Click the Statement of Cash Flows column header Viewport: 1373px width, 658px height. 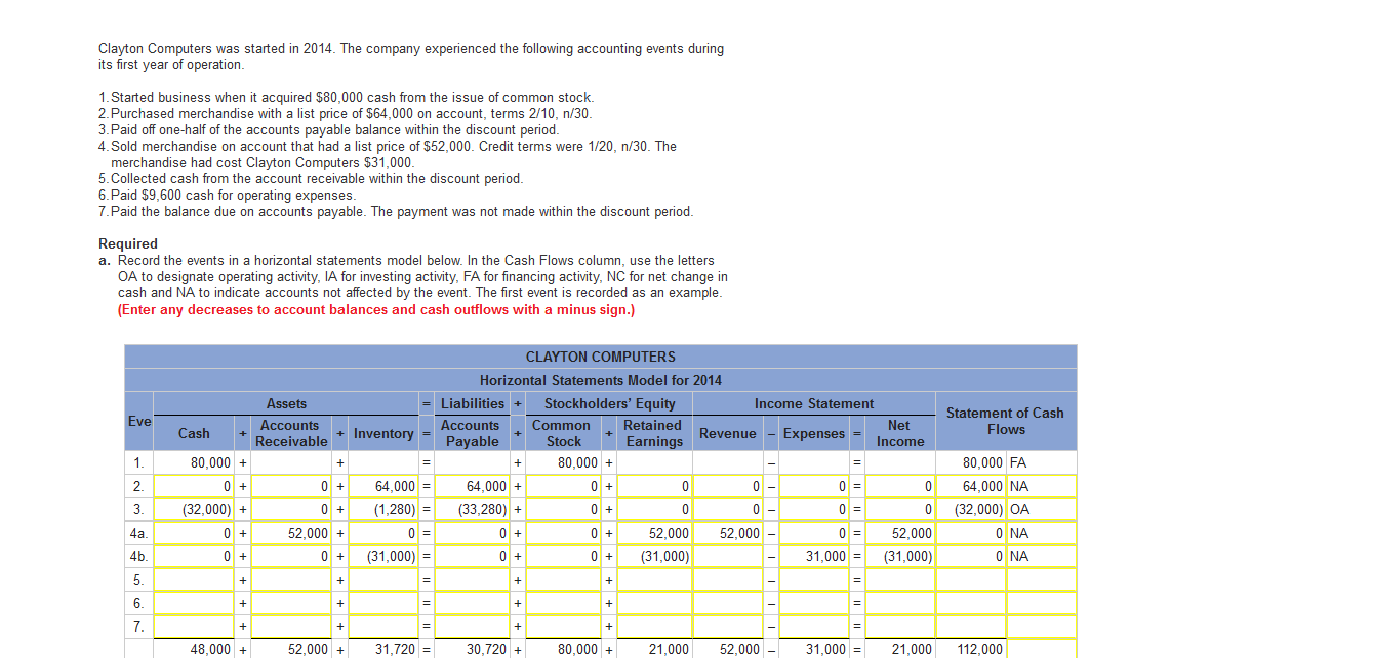(x=1005, y=421)
